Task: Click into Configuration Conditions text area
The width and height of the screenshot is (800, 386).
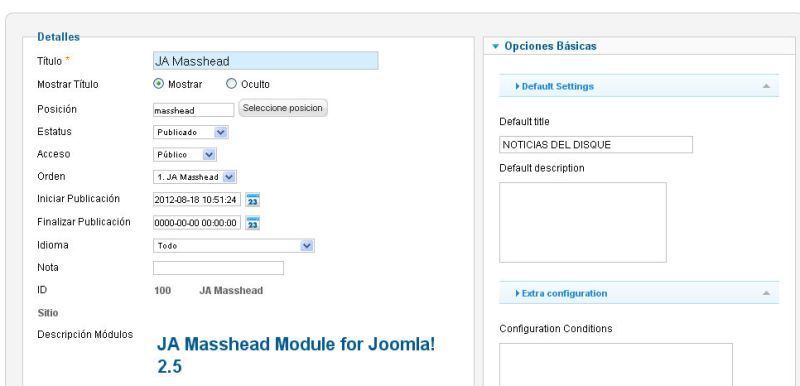Action: pyautogui.click(x=616, y=365)
